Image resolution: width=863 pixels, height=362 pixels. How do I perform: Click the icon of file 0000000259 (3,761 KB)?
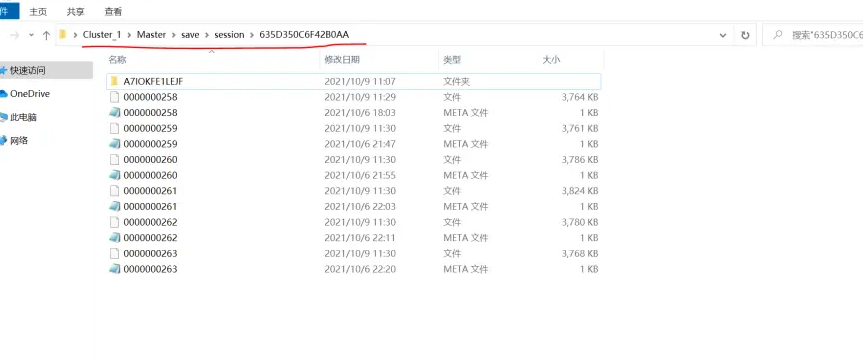[114, 128]
